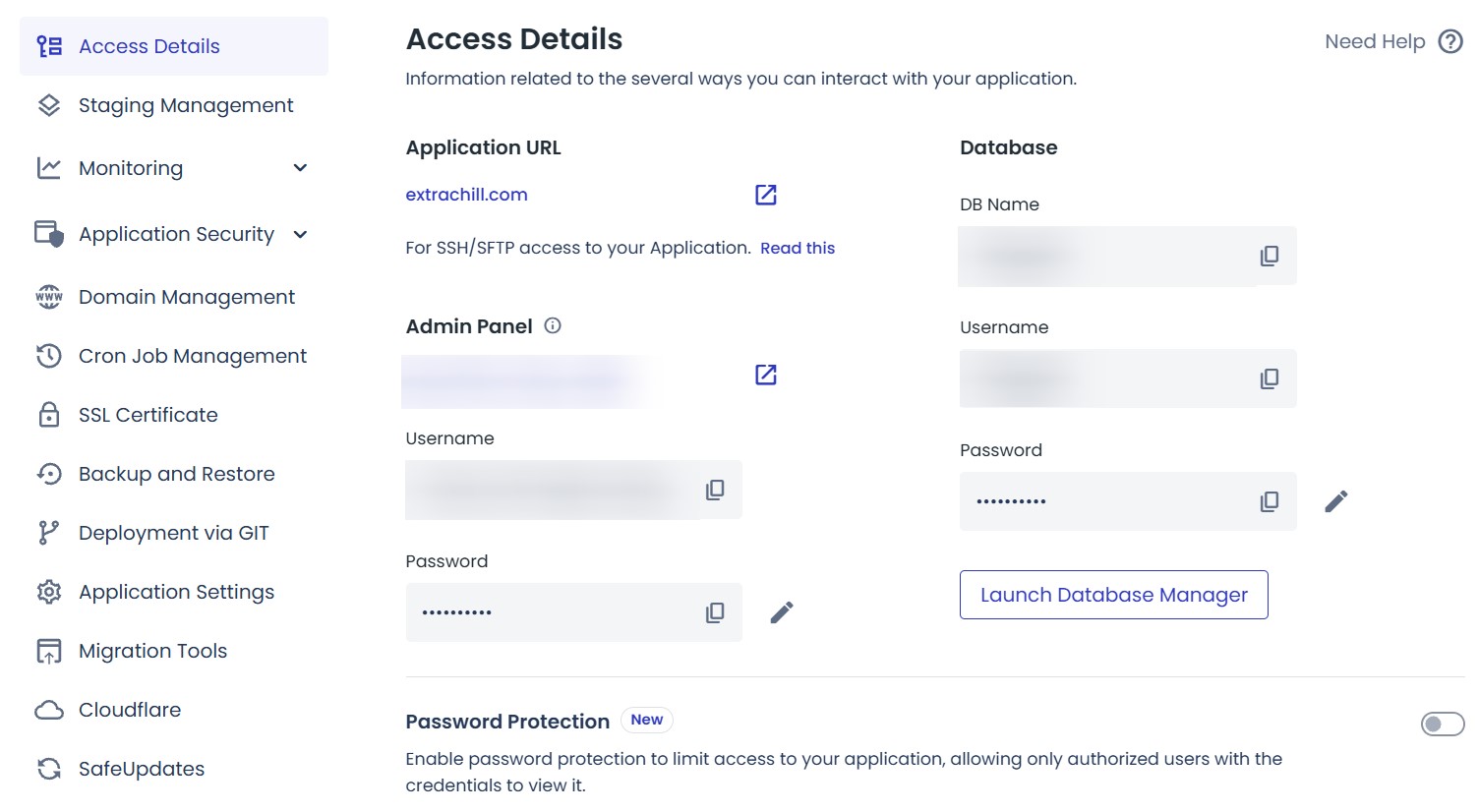The image size is (1478, 812).
Task: Open the Read this link
Action: [797, 248]
